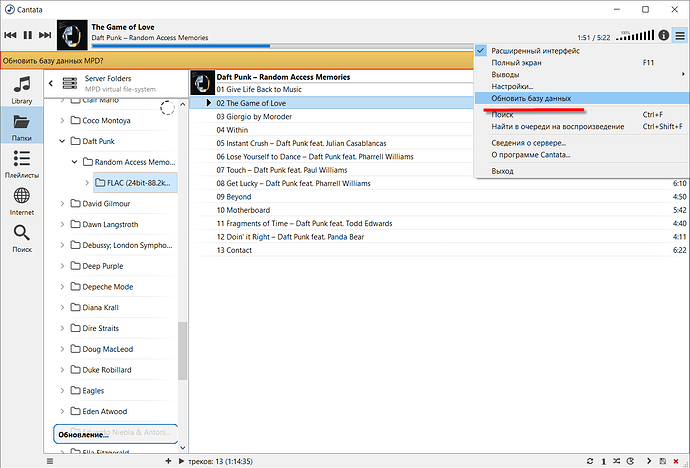
Task: Select the Doug MacLeod folder
Action: click(102, 349)
